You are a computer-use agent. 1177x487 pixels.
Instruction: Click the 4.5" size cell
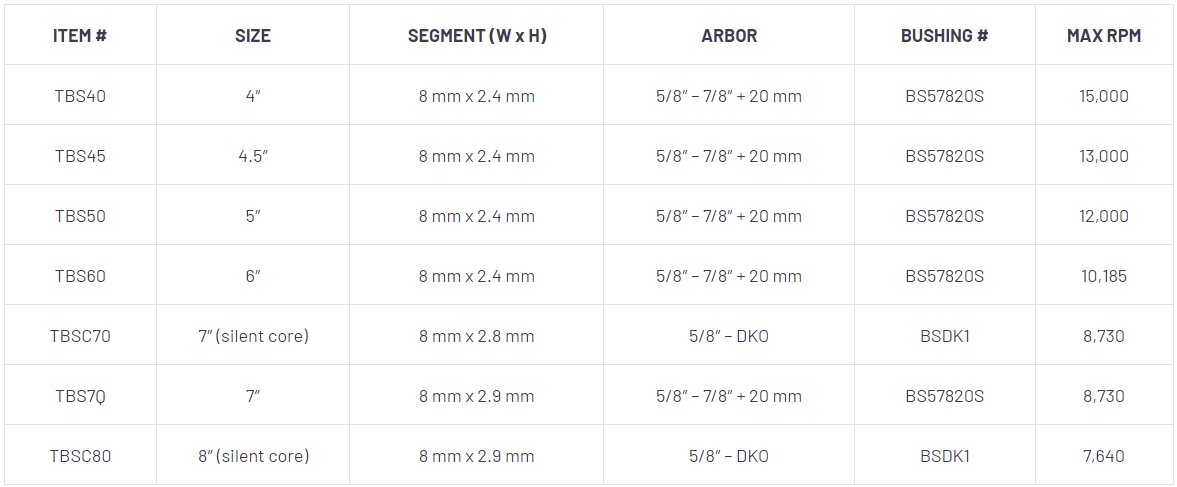[253, 156]
